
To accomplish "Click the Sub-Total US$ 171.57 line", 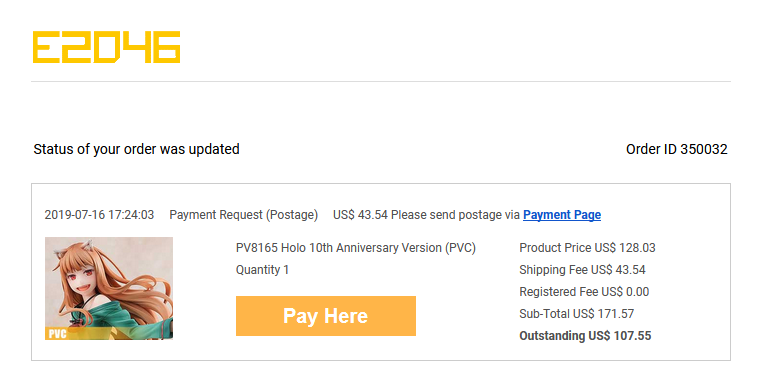I will 577,314.
